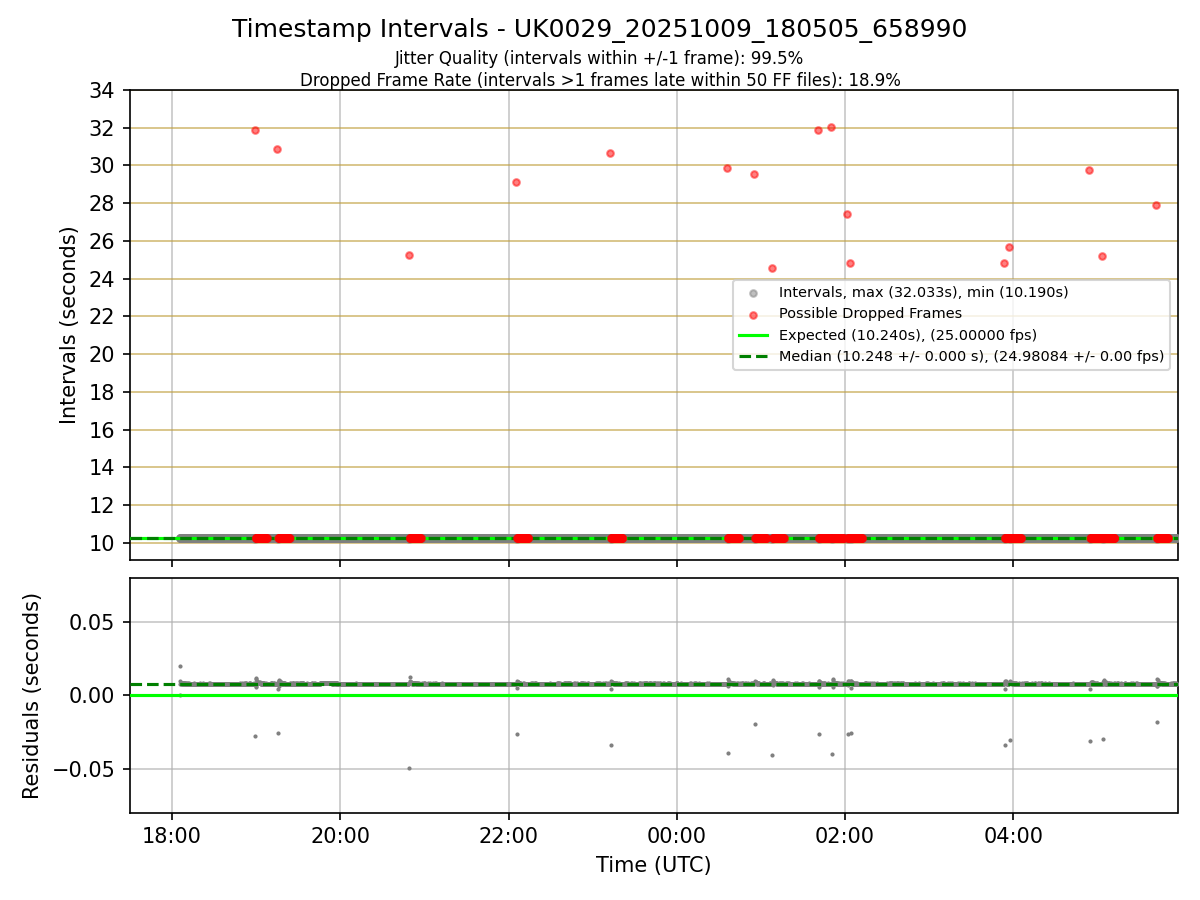Click the red dropped-frame point near 29 s just after 22:00
The height and width of the screenshot is (900, 1200).
click(x=516, y=182)
